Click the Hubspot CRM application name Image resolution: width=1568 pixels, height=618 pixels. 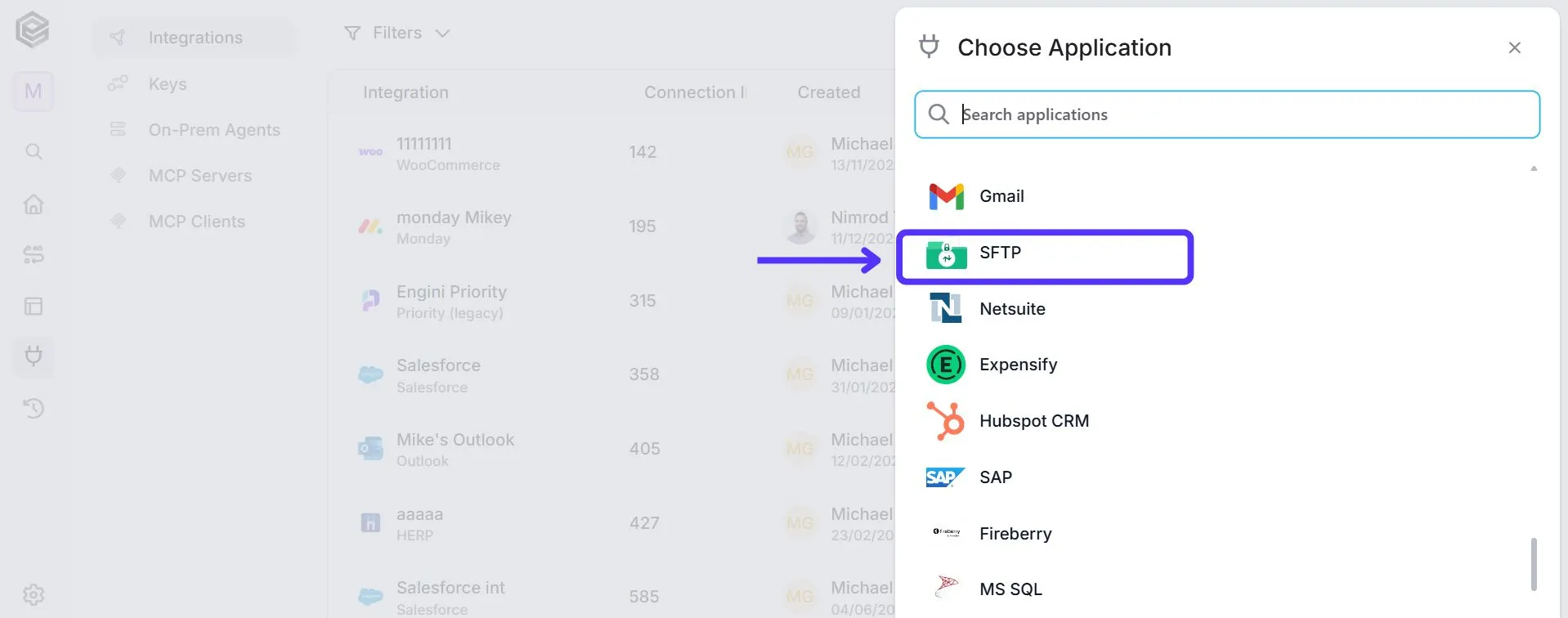click(1034, 421)
